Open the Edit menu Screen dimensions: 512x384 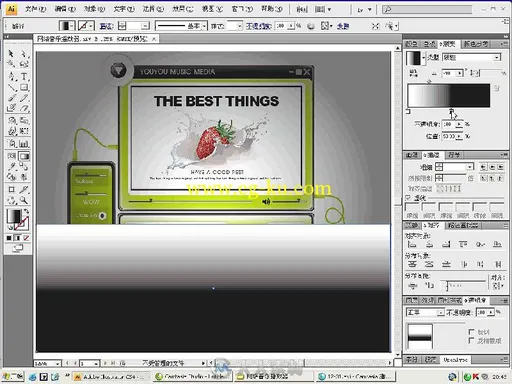65,9
